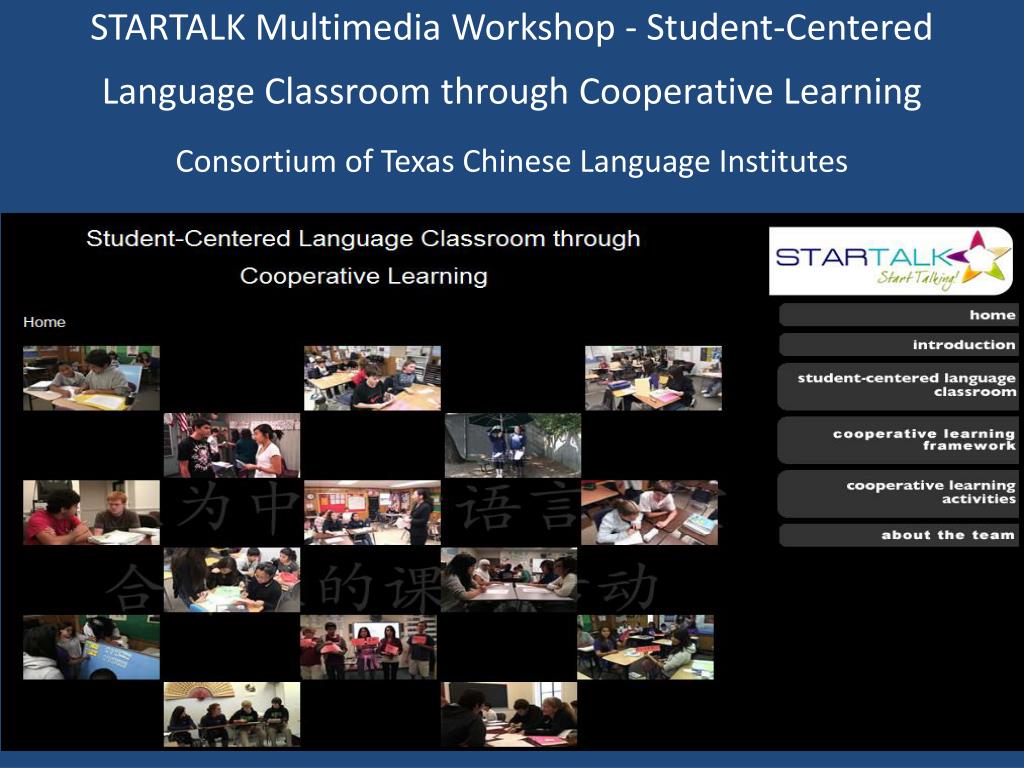Open cooperative learning framework page
This screenshot has height=768, width=1024.
pos(898,440)
